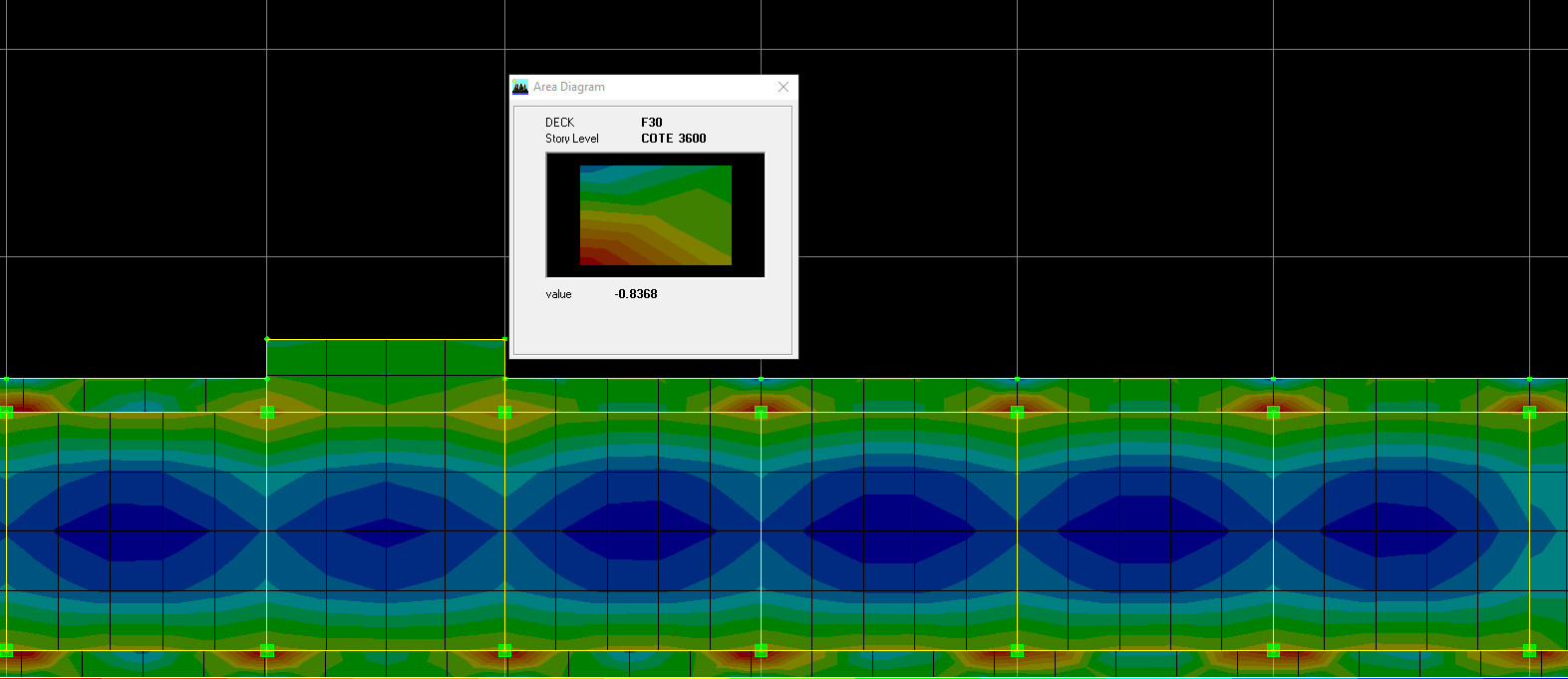1568x679 pixels.
Task: Select the F30 deck label
Action: click(652, 123)
